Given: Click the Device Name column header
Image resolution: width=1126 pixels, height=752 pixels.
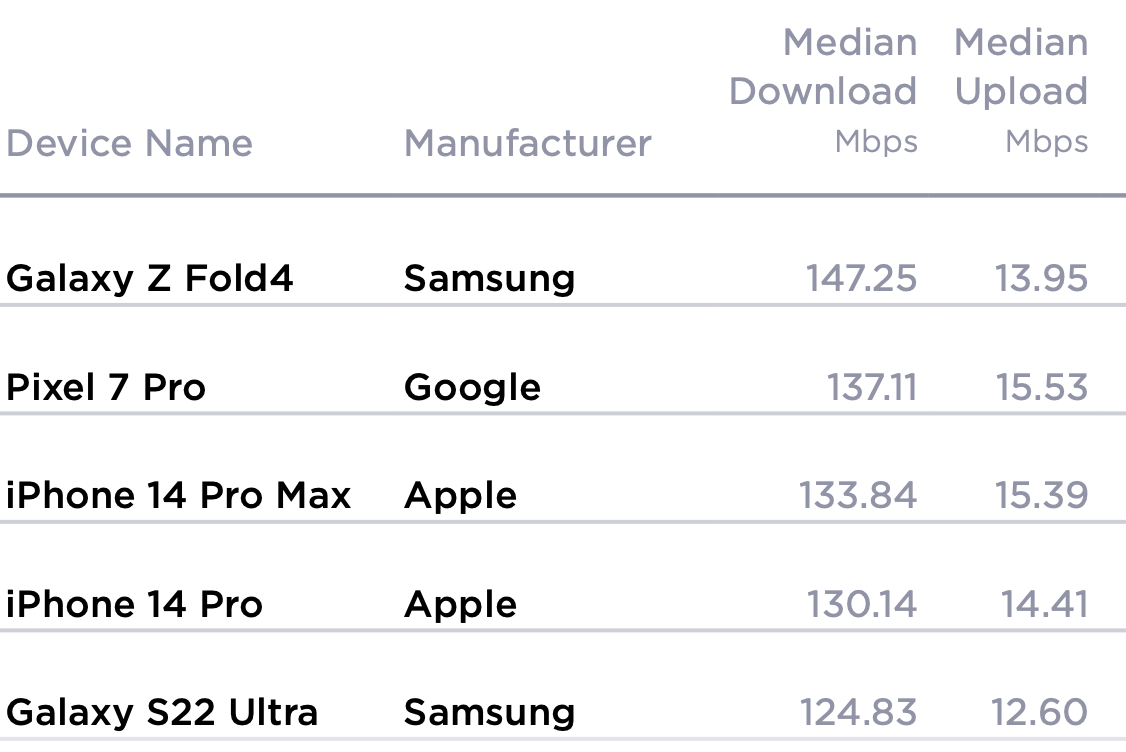Looking at the screenshot, I should 129,143.
